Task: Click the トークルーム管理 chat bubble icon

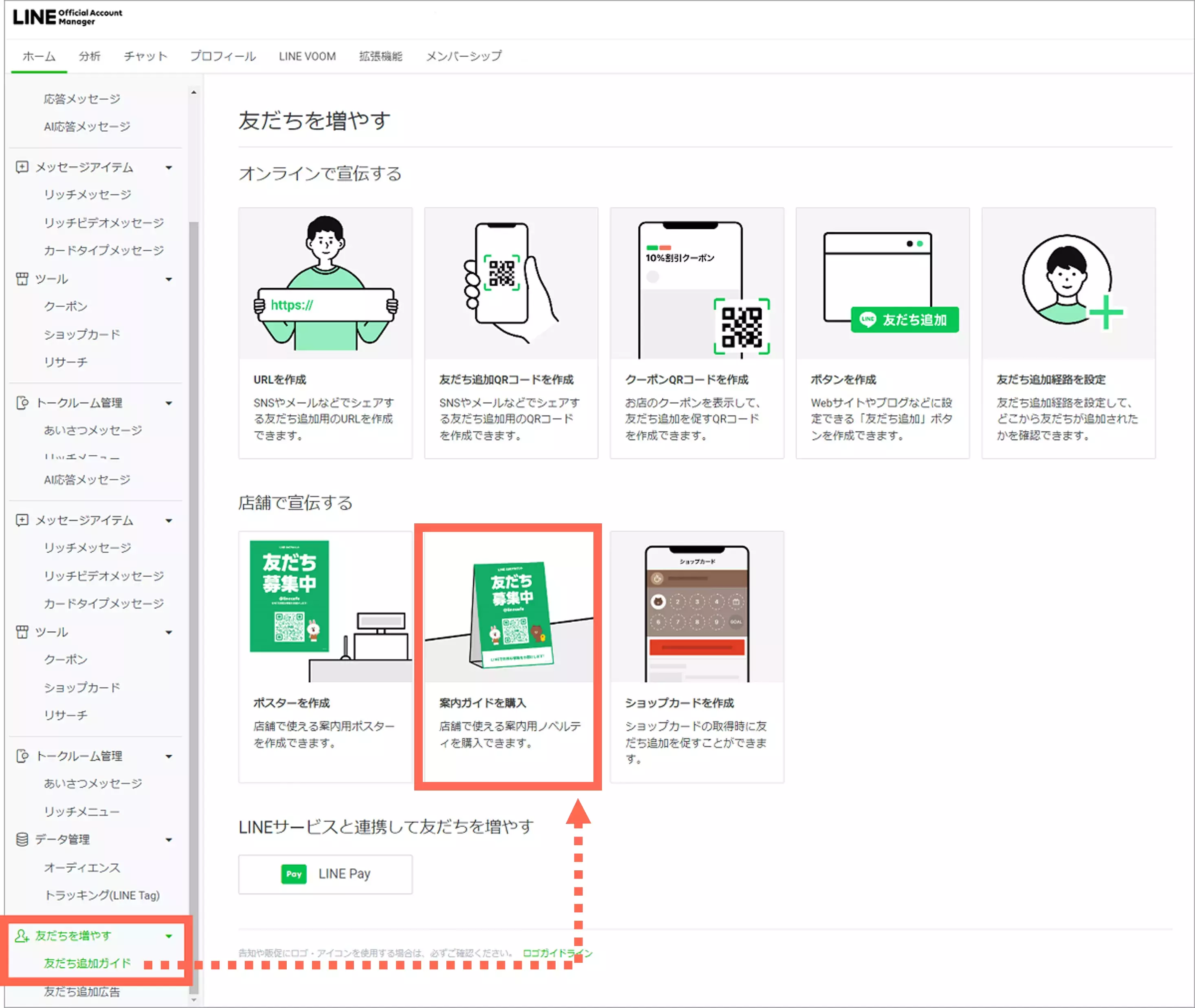Action: point(22,402)
